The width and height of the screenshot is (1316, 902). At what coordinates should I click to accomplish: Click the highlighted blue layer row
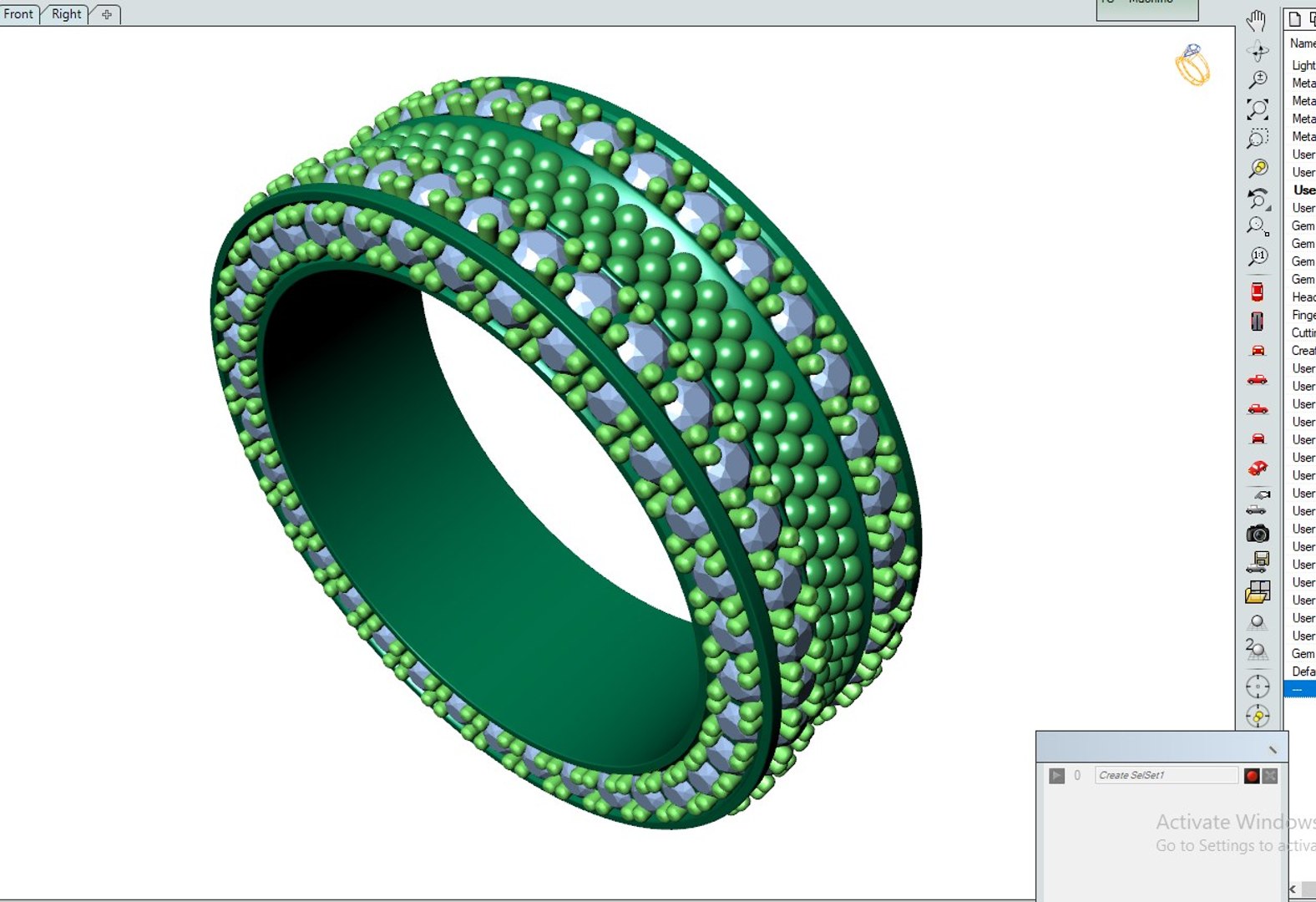click(1301, 689)
